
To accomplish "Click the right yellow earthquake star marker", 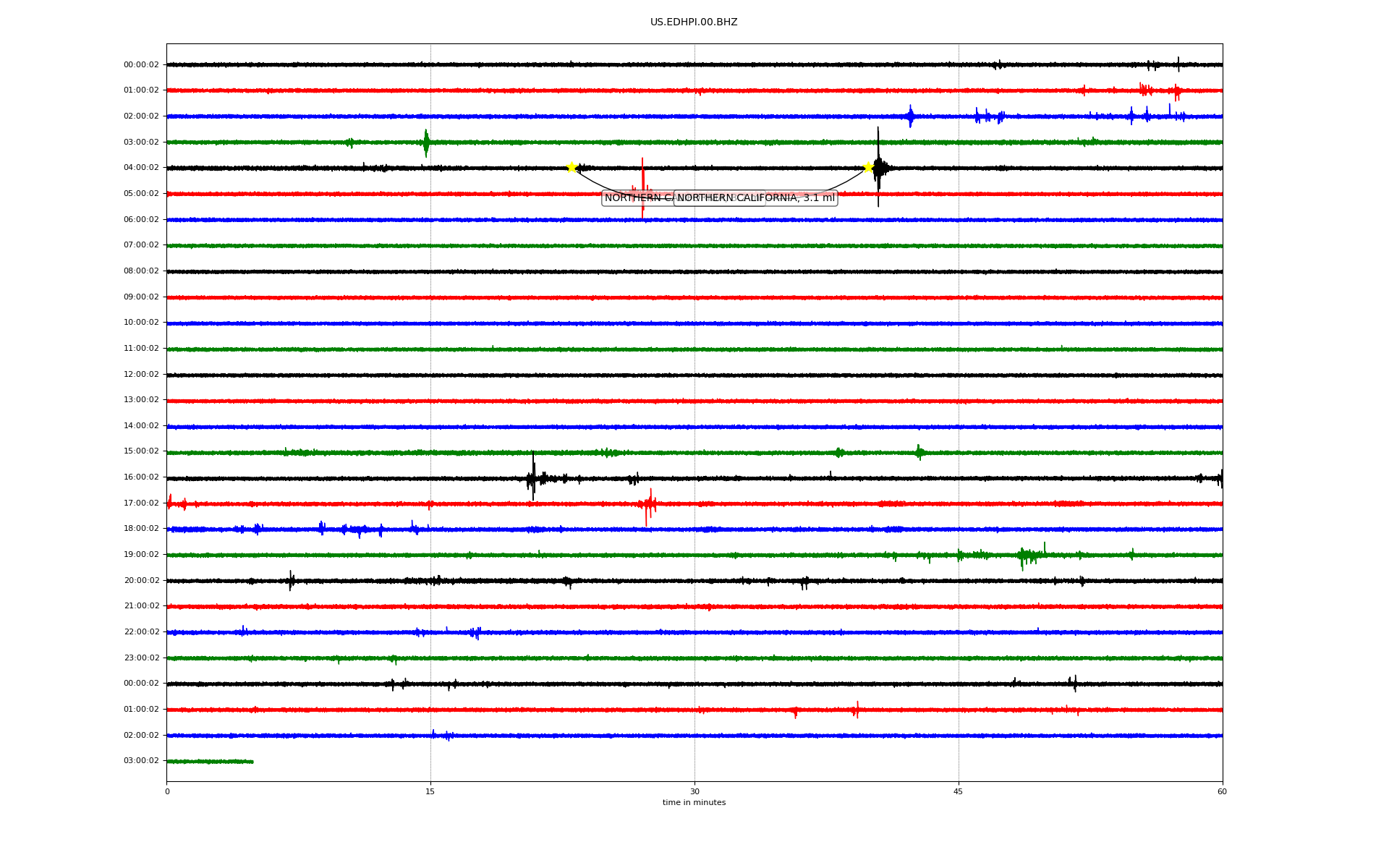I will [x=868, y=168].
